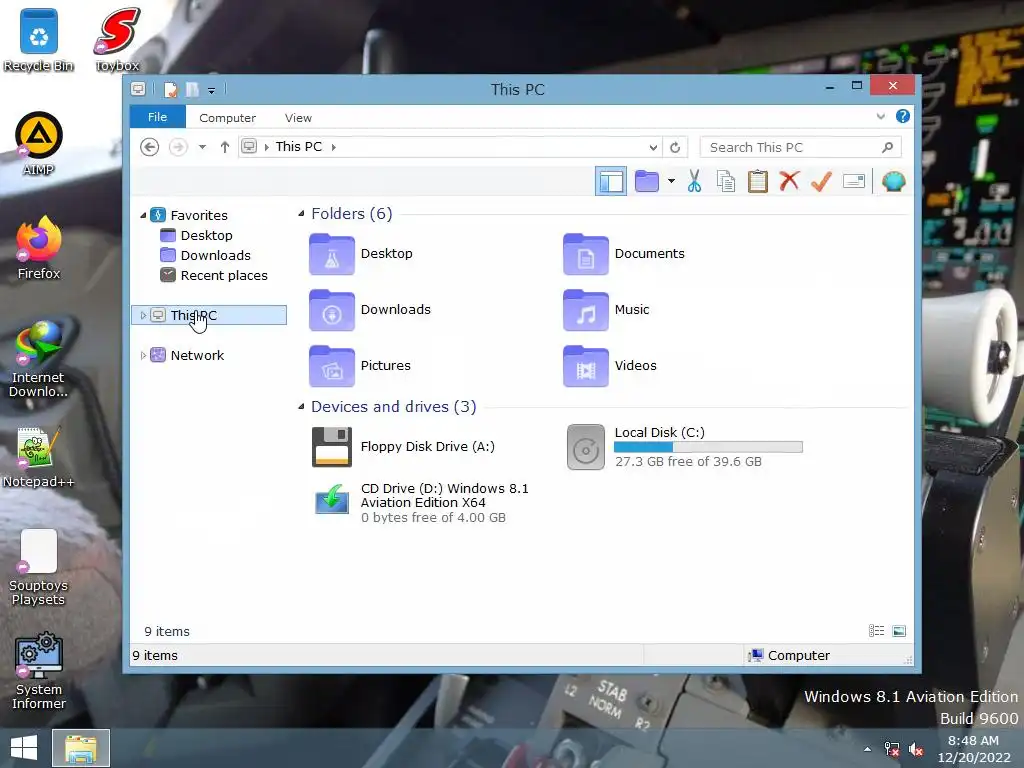This screenshot has height=768, width=1024.
Task: Refresh the This PC view
Action: [x=675, y=147]
